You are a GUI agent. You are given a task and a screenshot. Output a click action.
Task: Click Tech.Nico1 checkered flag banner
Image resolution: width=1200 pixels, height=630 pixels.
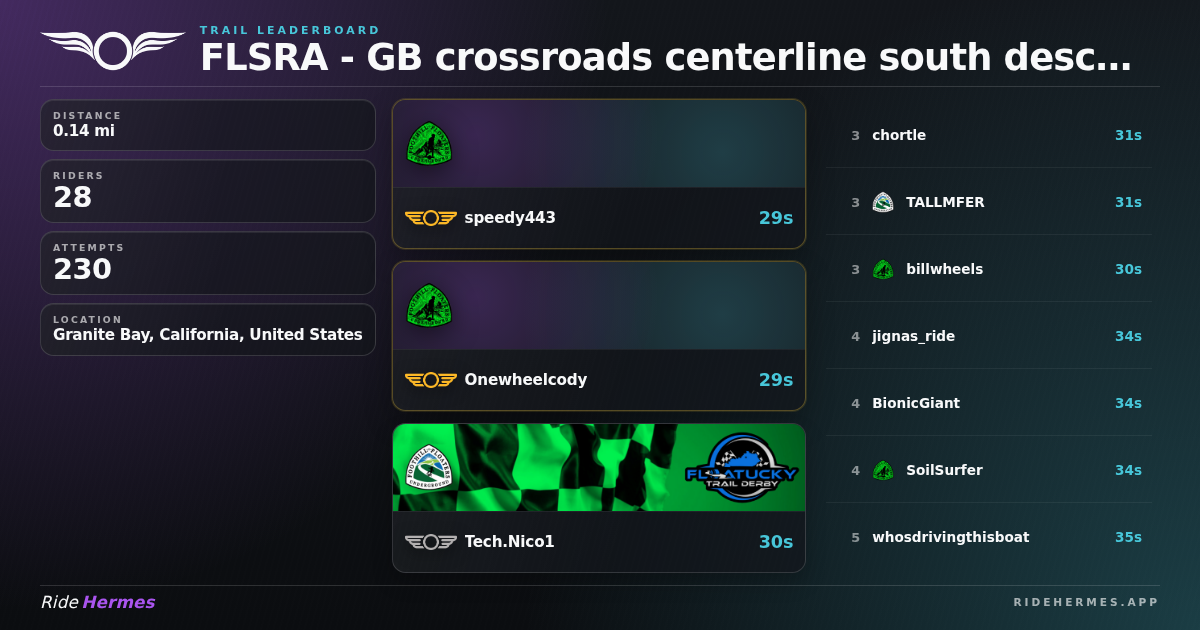pyautogui.click(x=599, y=468)
